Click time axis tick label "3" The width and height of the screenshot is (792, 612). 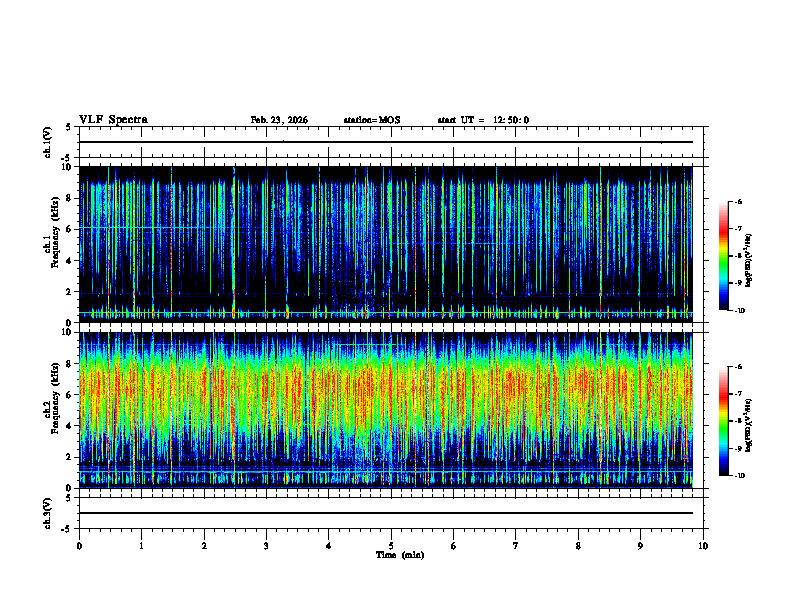266,546
